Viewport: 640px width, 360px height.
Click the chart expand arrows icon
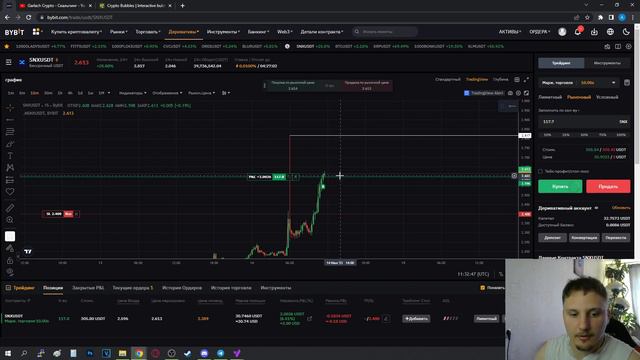(526, 80)
